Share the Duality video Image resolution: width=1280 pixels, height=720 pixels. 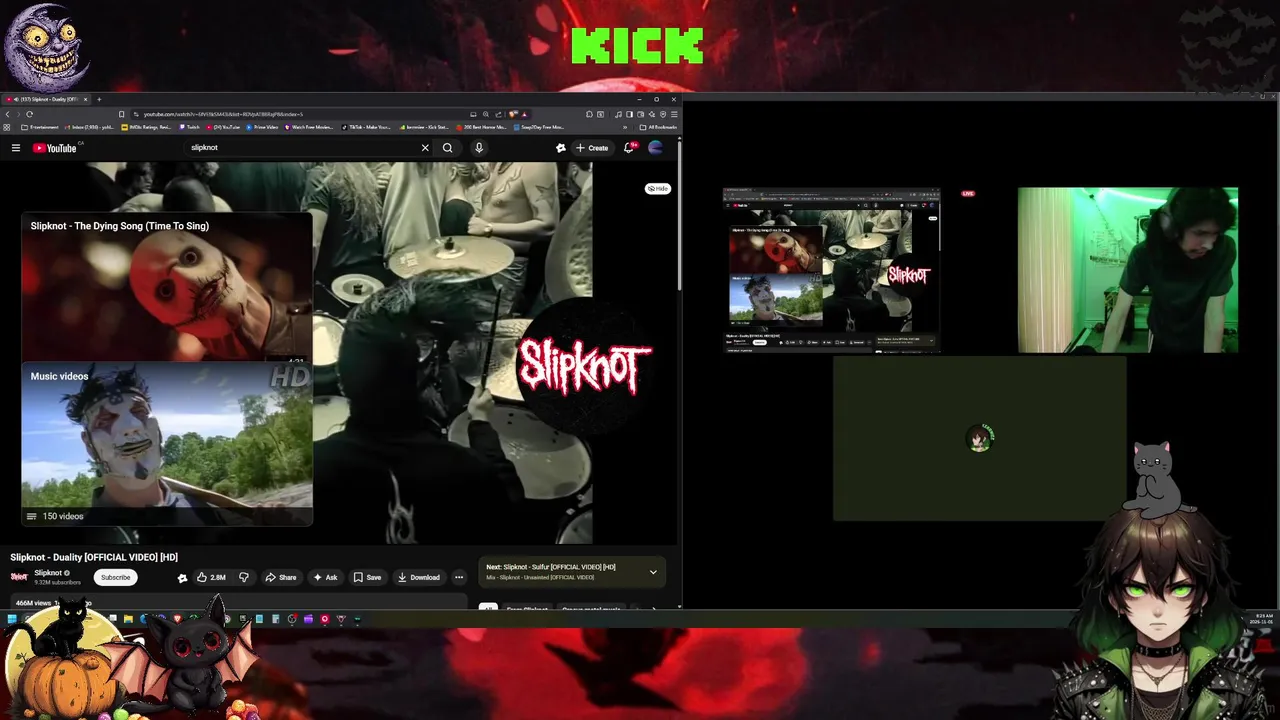tap(281, 577)
